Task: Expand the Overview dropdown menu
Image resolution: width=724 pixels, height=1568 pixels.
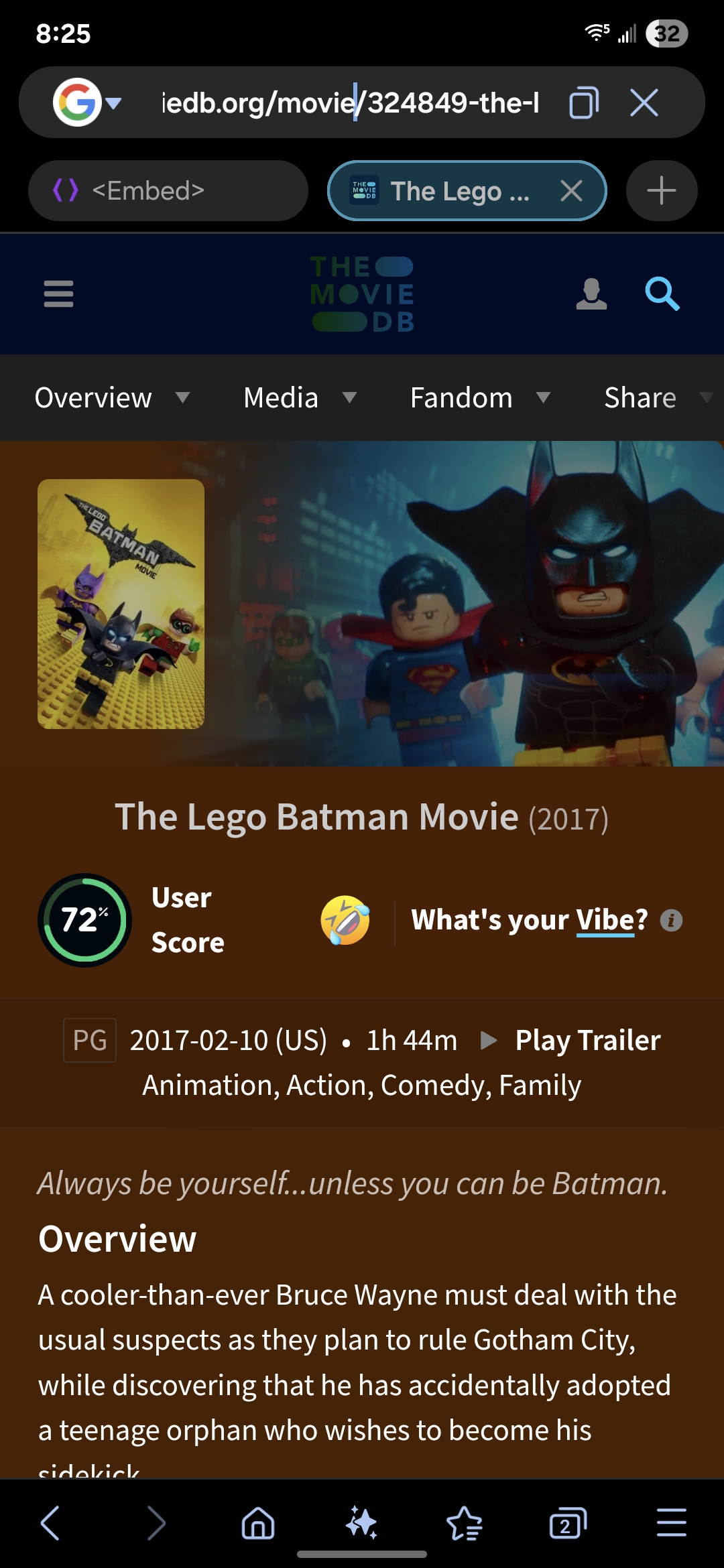Action: pyautogui.click(x=112, y=397)
